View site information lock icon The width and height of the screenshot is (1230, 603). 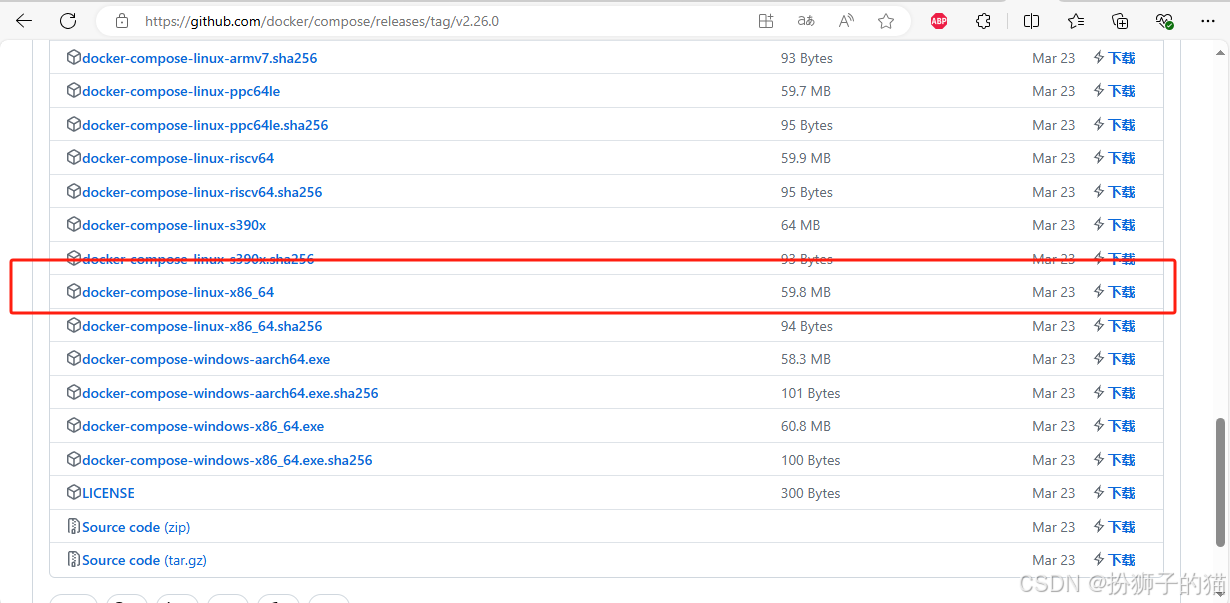pyautogui.click(x=122, y=20)
